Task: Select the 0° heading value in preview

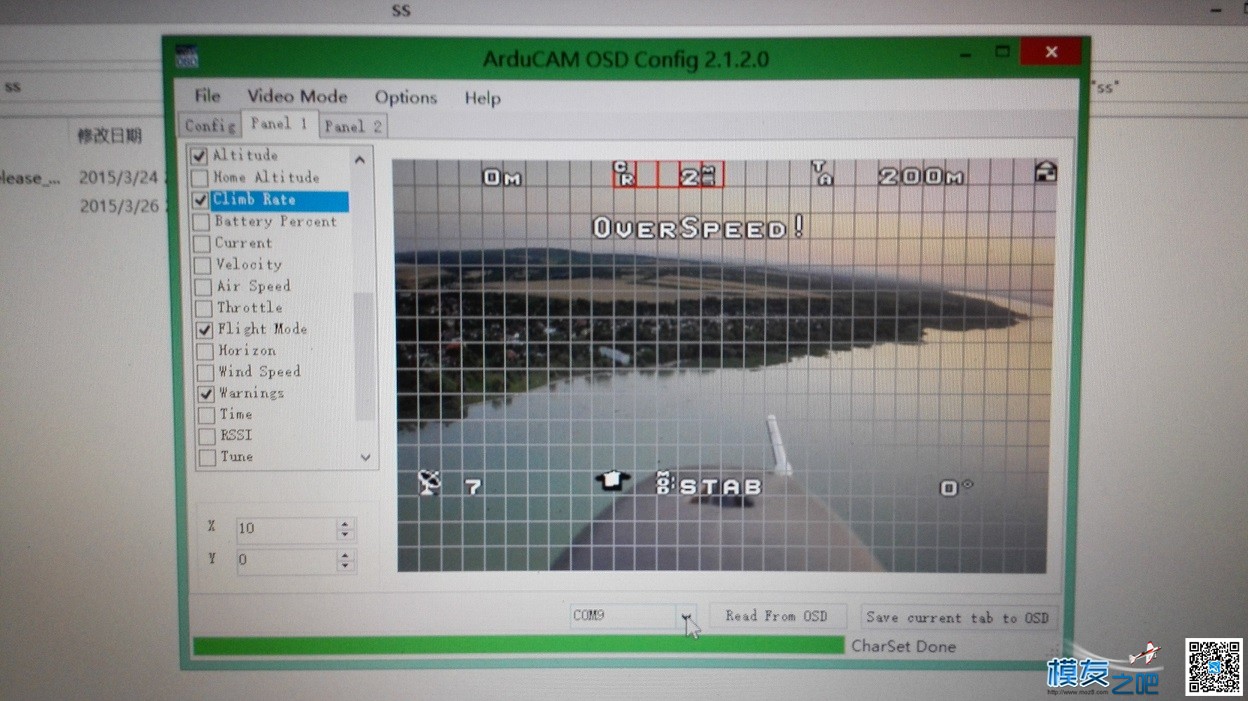Action: coord(956,488)
